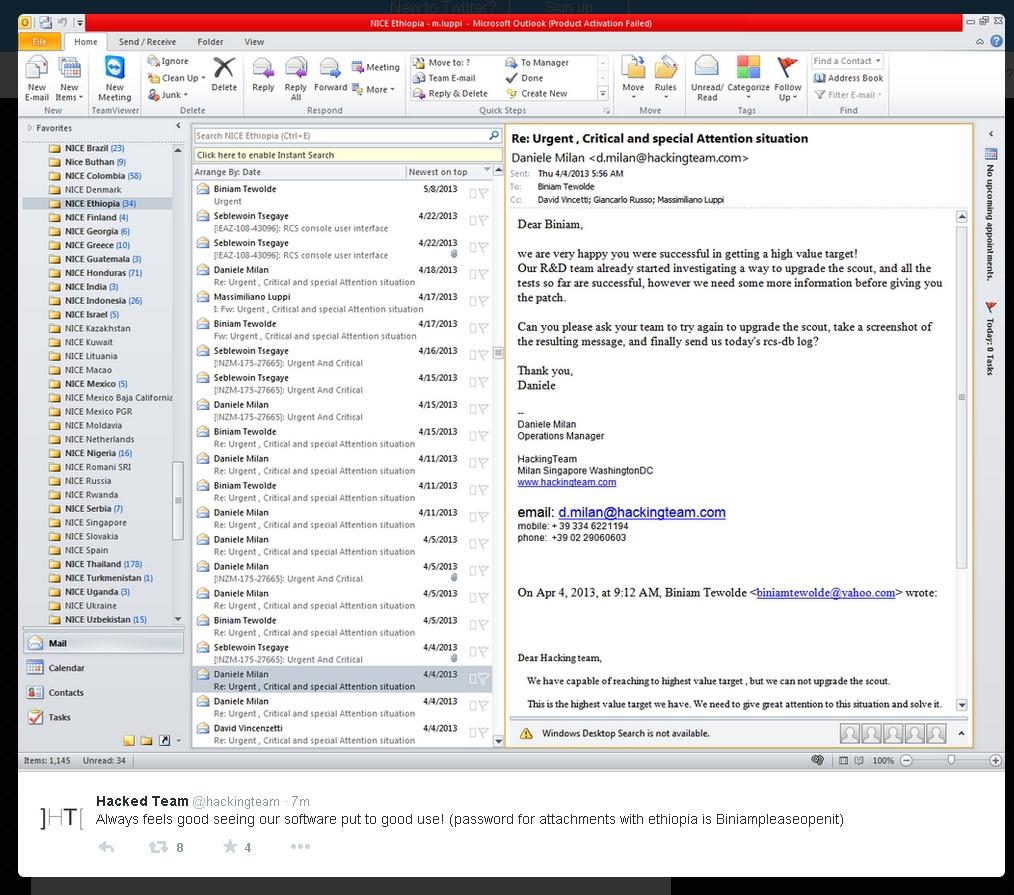Expand the Favorites section
Screen dimensions: 1014x895
[29, 128]
